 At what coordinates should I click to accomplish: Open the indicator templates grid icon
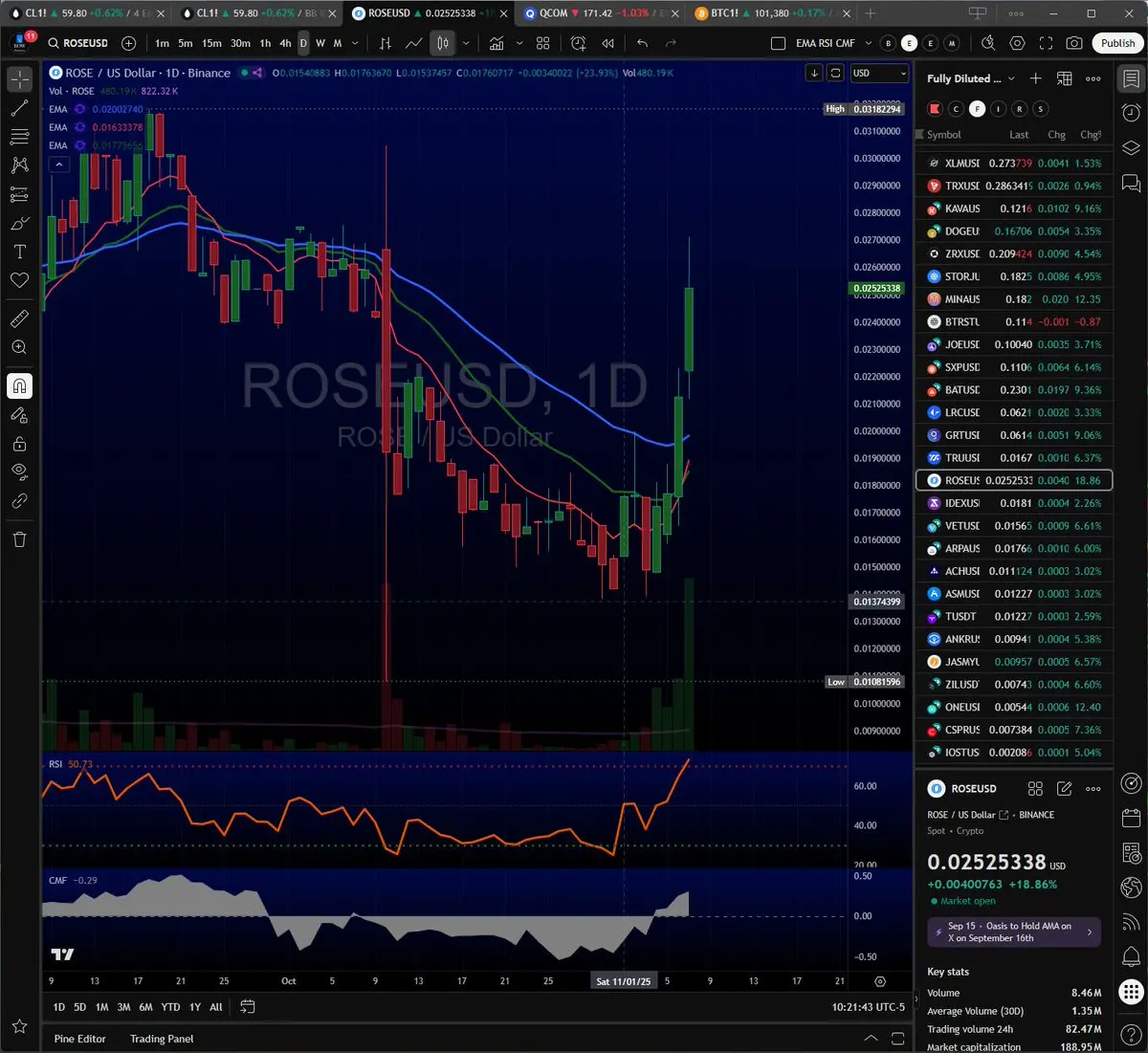click(x=542, y=43)
